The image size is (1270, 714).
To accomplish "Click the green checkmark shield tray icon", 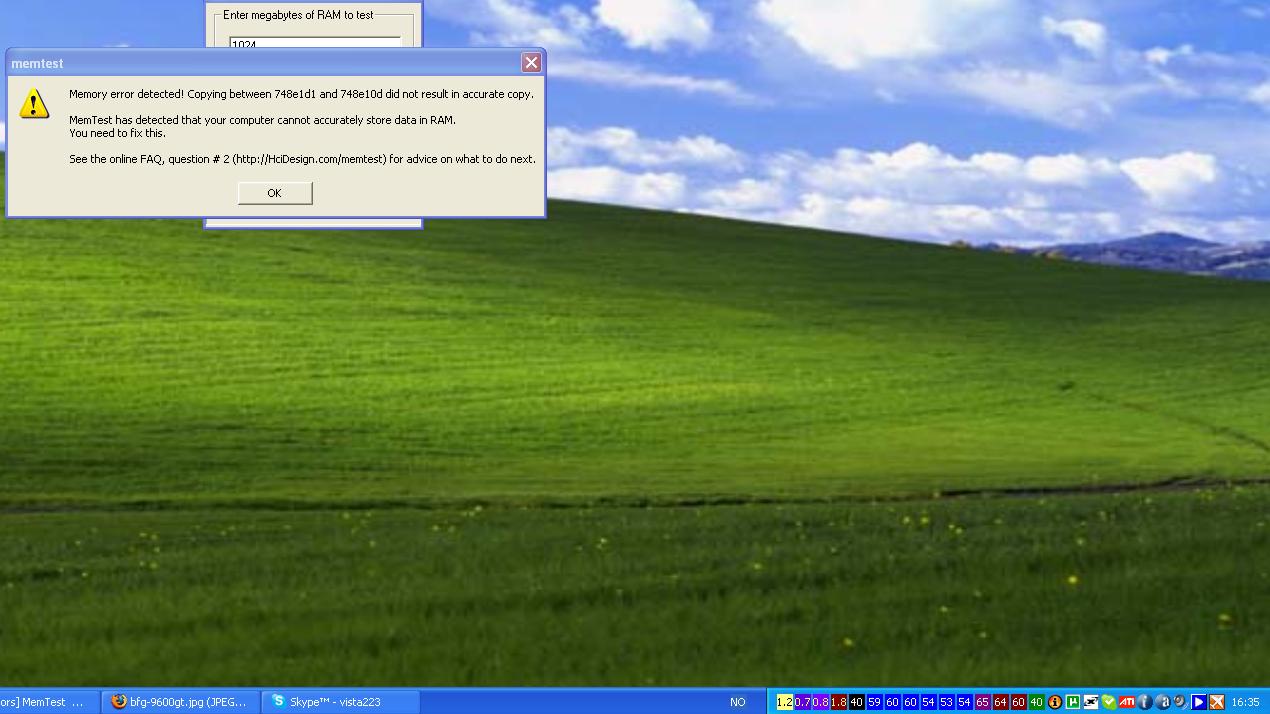I will click(1108, 702).
